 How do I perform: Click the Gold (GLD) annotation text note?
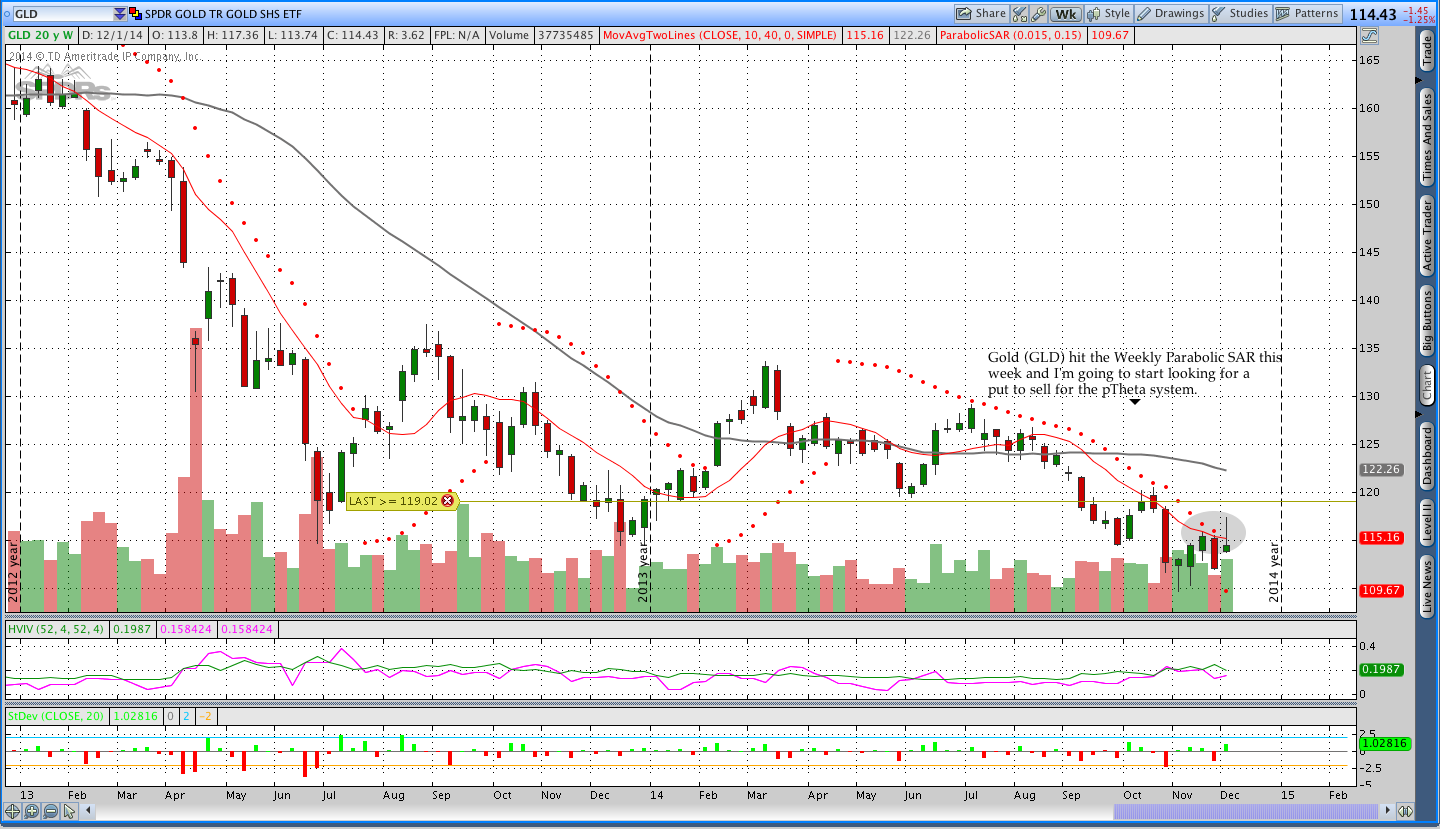tap(1135, 373)
